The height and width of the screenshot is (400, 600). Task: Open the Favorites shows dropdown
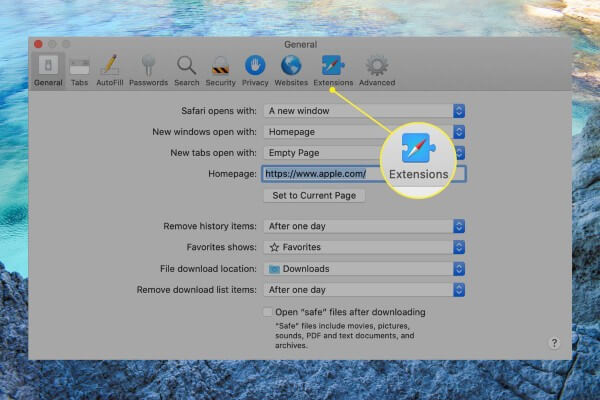pyautogui.click(x=364, y=247)
